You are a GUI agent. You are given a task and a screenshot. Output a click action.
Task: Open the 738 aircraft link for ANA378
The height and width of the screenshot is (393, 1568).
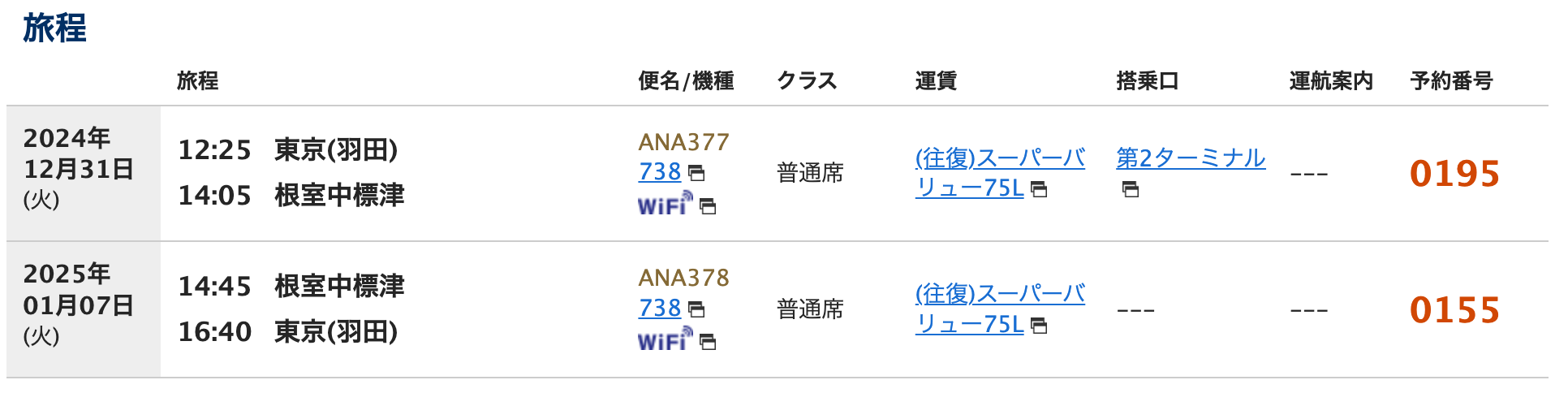click(659, 309)
